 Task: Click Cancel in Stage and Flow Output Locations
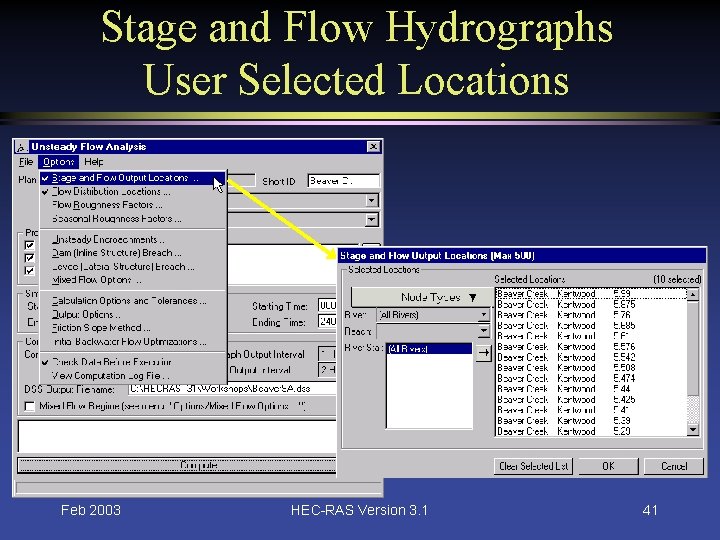[x=674, y=466]
